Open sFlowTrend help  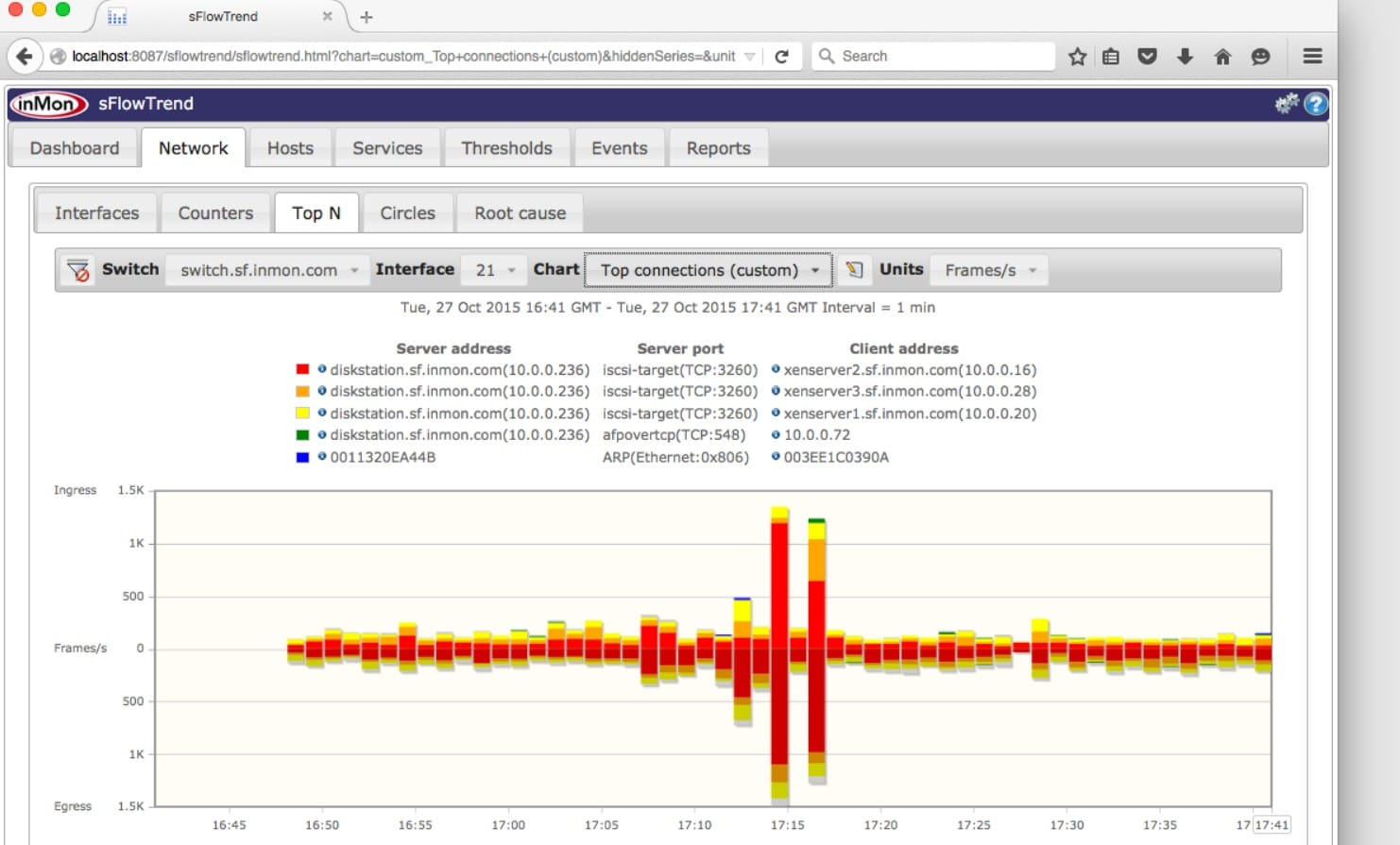[1315, 104]
